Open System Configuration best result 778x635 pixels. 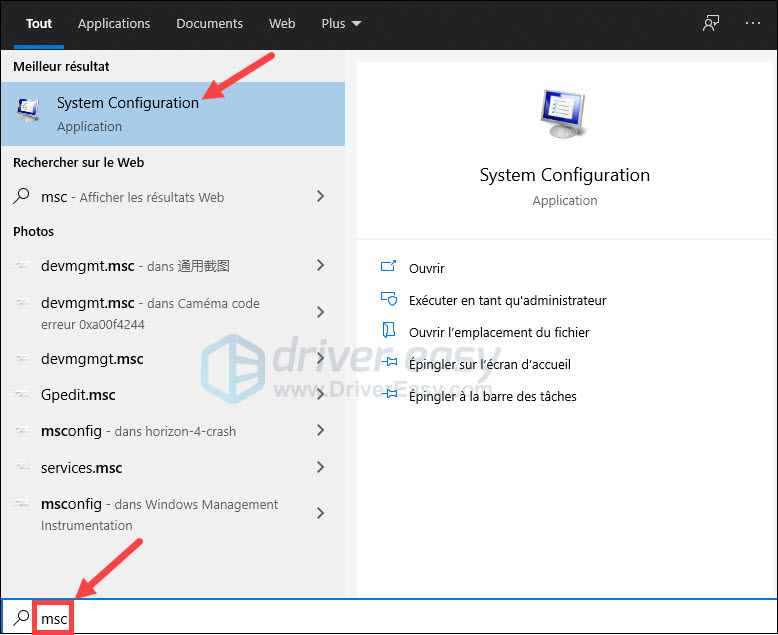click(x=173, y=114)
